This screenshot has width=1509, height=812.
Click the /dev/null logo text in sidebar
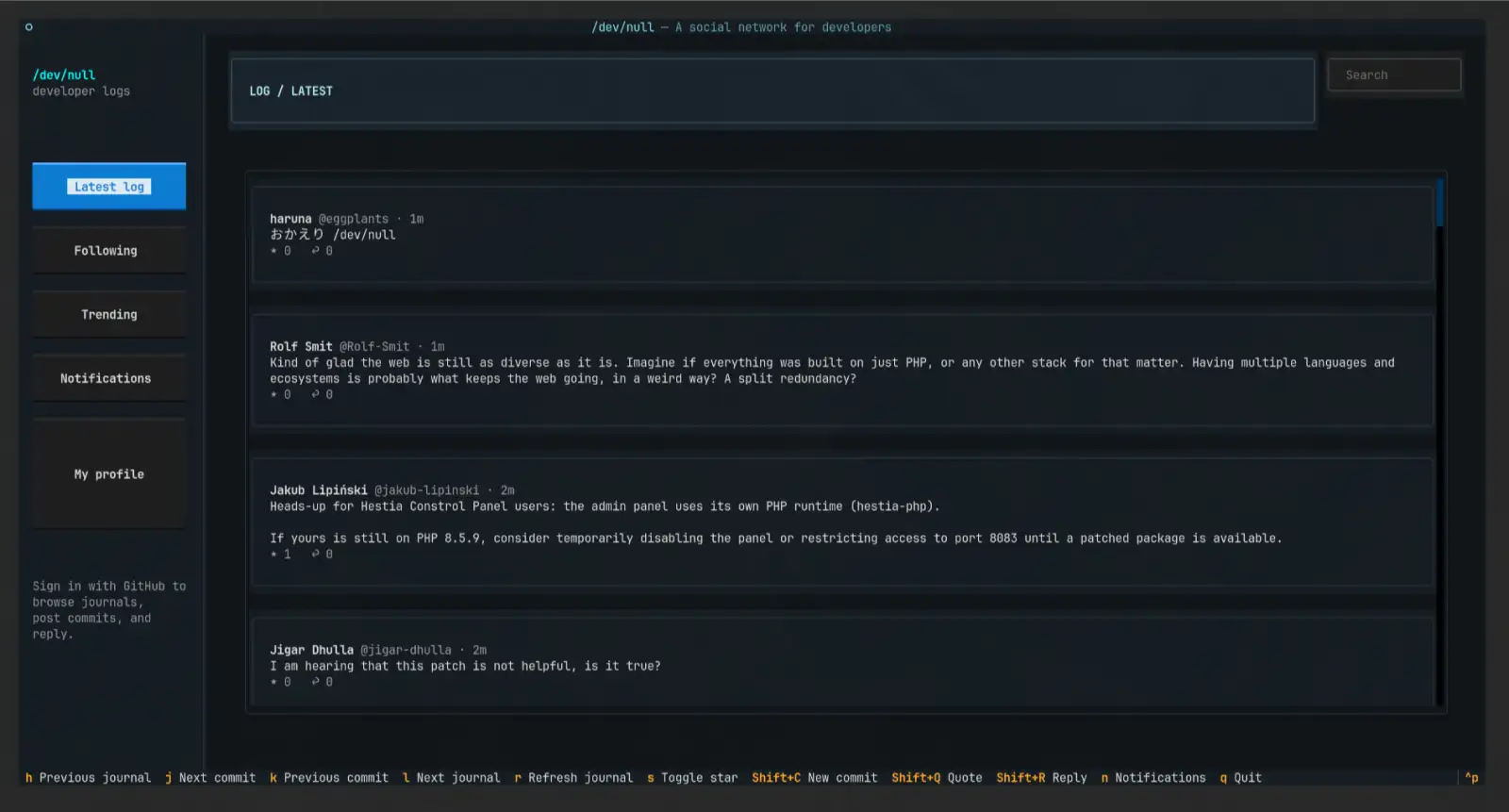pos(64,75)
